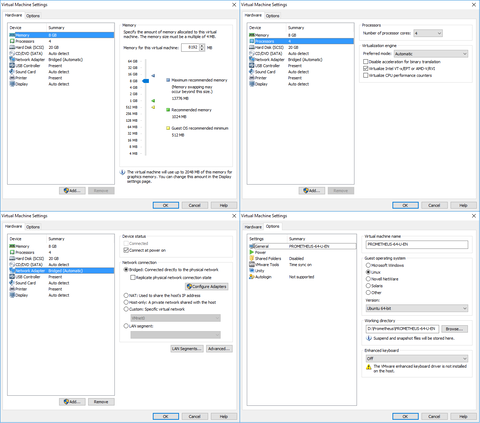The width and height of the screenshot is (480, 423).
Task: Click the memory slider handle at 8 GB
Action: point(146,81)
